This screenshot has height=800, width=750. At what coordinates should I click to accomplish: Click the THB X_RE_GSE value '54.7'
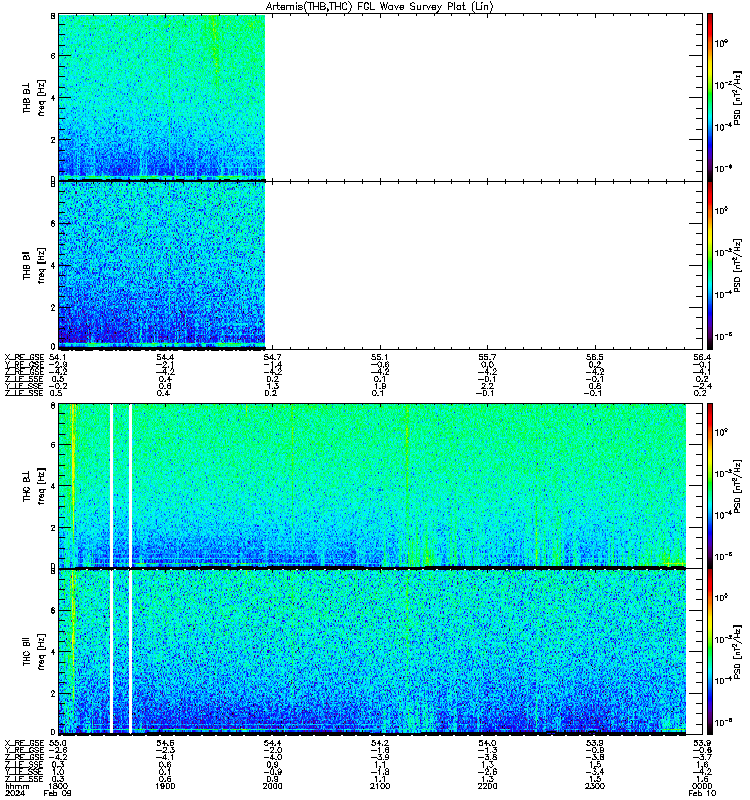[272, 357]
